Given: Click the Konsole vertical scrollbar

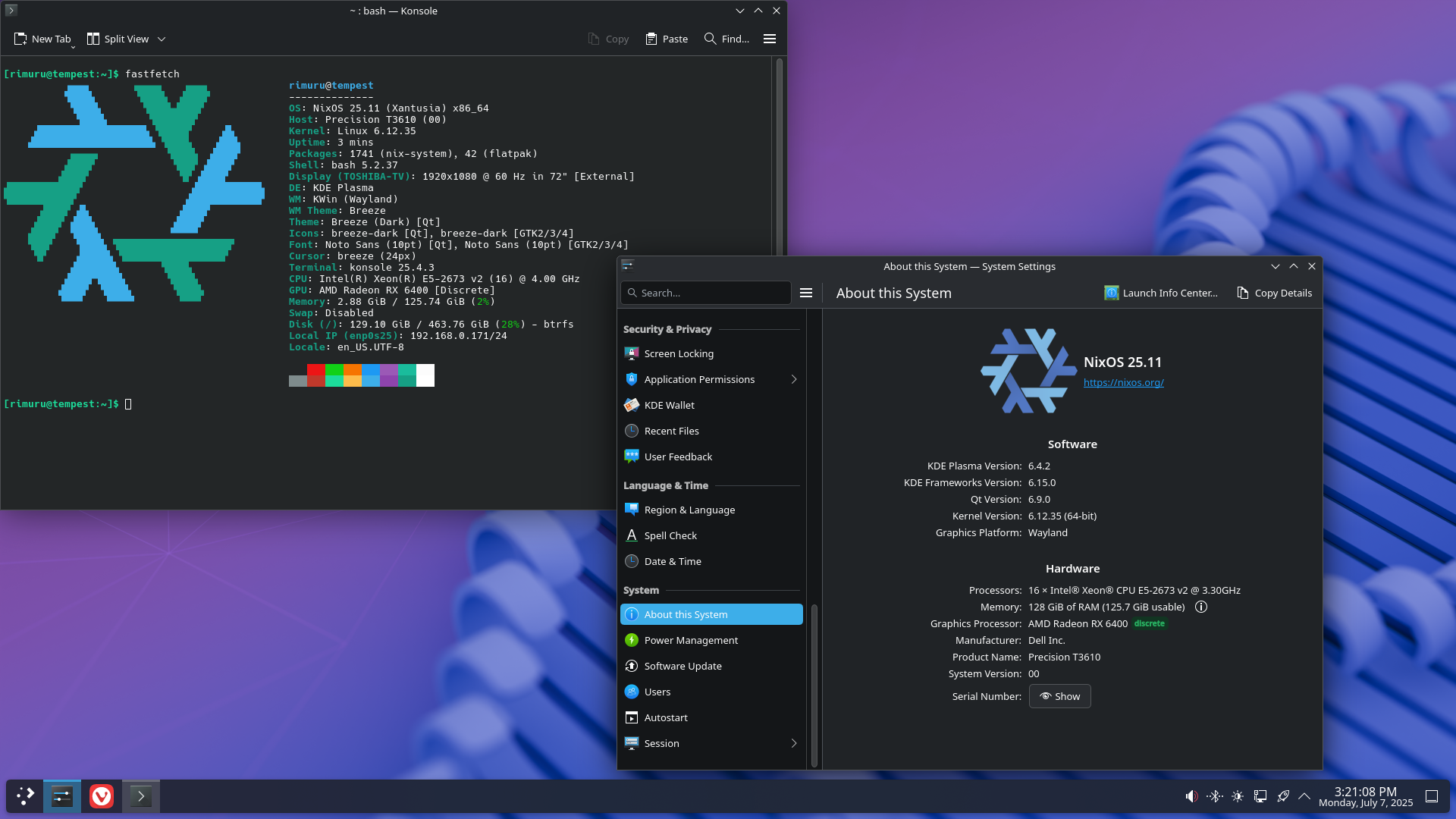Looking at the screenshot, I should (x=779, y=155).
